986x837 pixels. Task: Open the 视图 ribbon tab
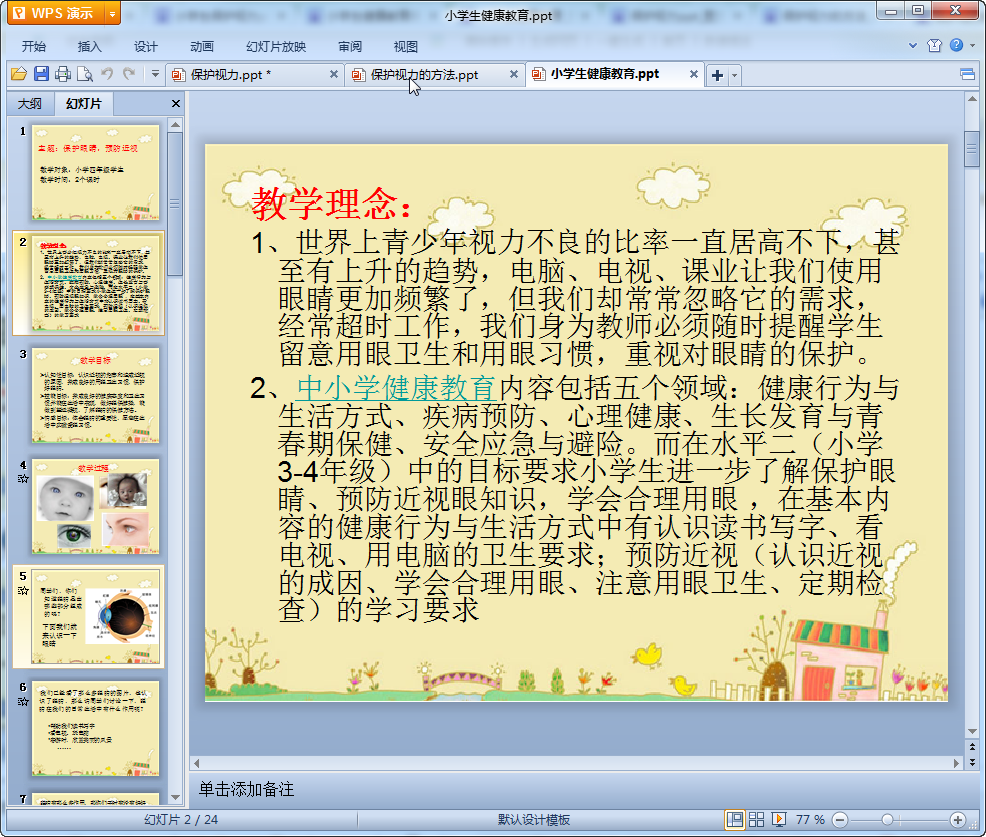tap(406, 47)
